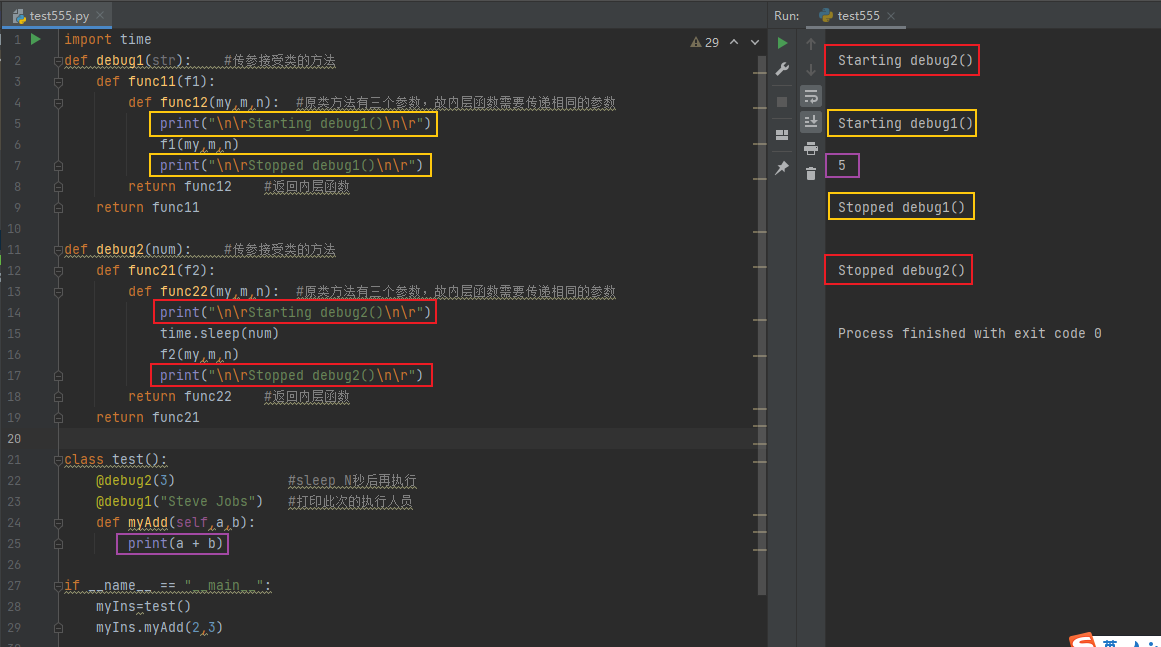1161x647 pixels.
Task: Click 'Process finished with exit code 0'
Action: 969,334
